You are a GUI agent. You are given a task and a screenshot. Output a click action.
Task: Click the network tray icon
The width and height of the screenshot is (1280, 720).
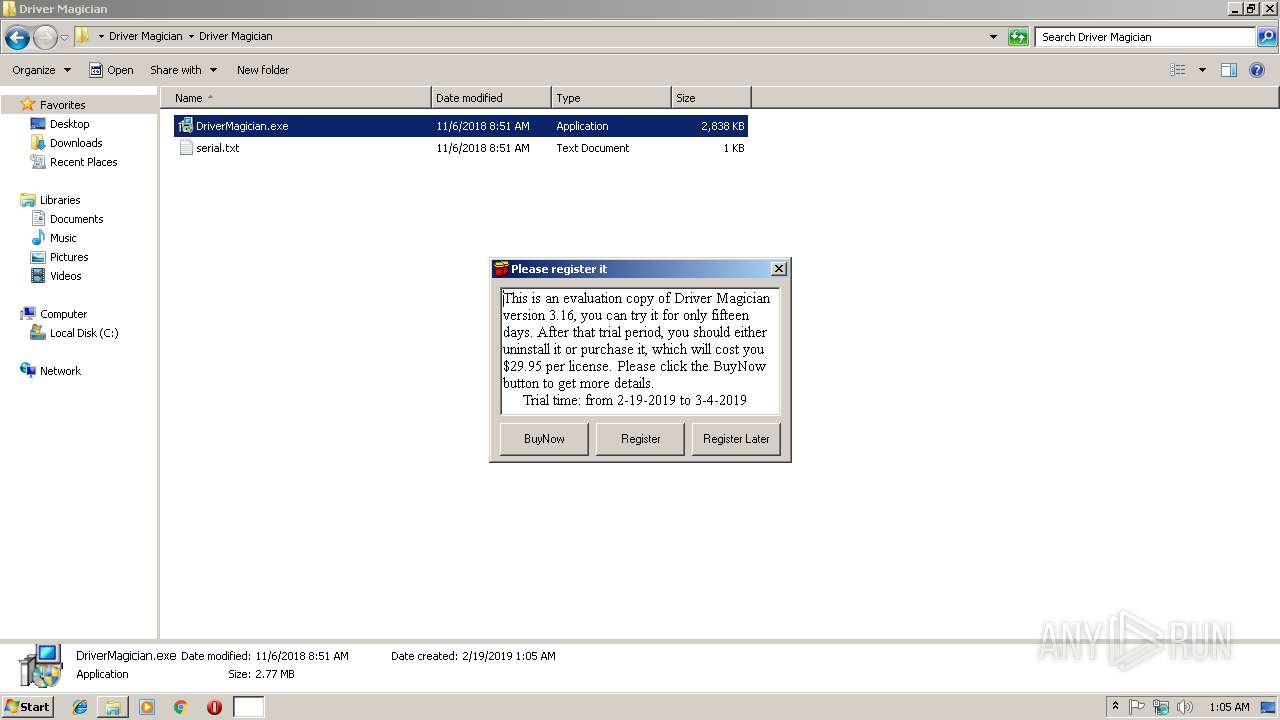point(1161,707)
